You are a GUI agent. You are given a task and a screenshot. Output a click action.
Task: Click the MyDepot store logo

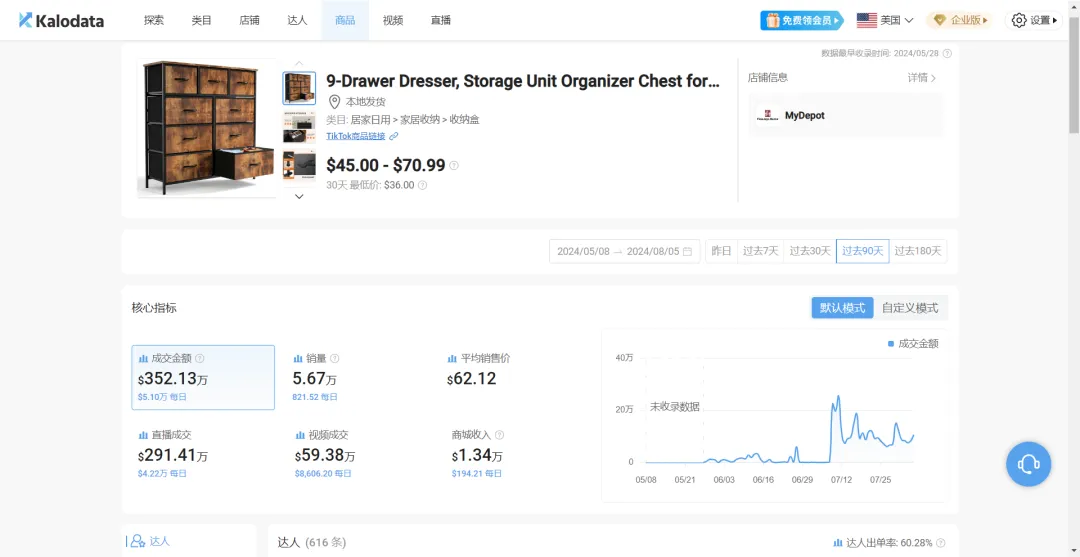767,116
